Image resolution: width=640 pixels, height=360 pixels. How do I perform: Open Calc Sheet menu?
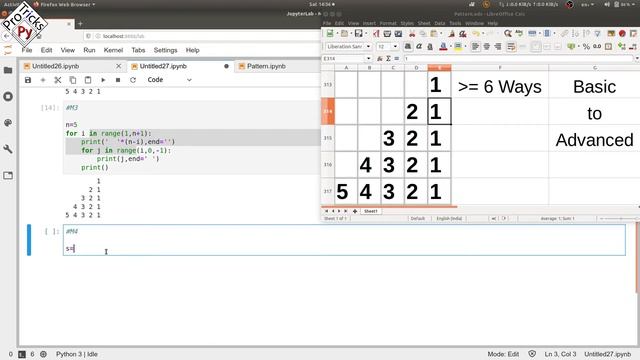coord(424,23)
